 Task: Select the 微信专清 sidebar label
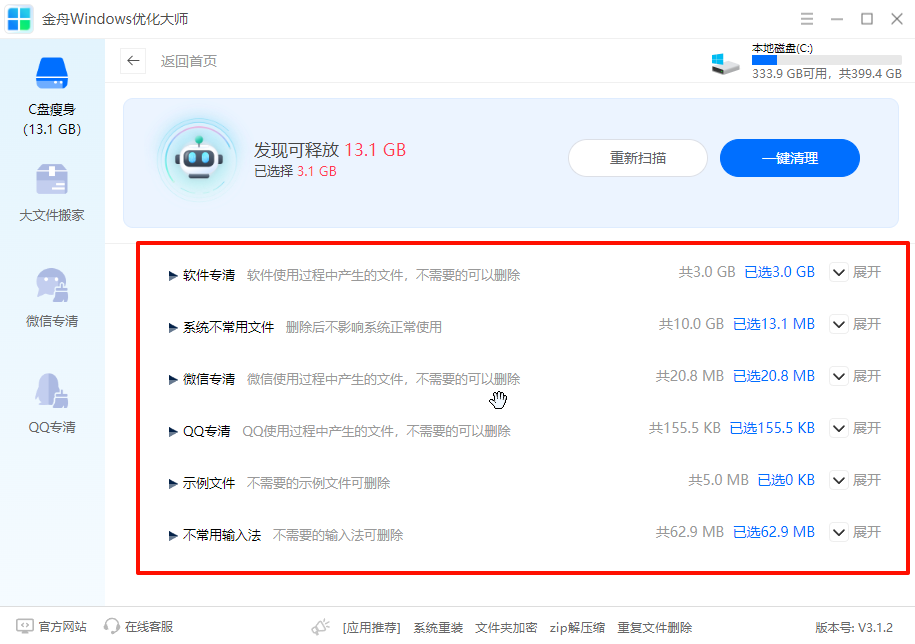52,321
